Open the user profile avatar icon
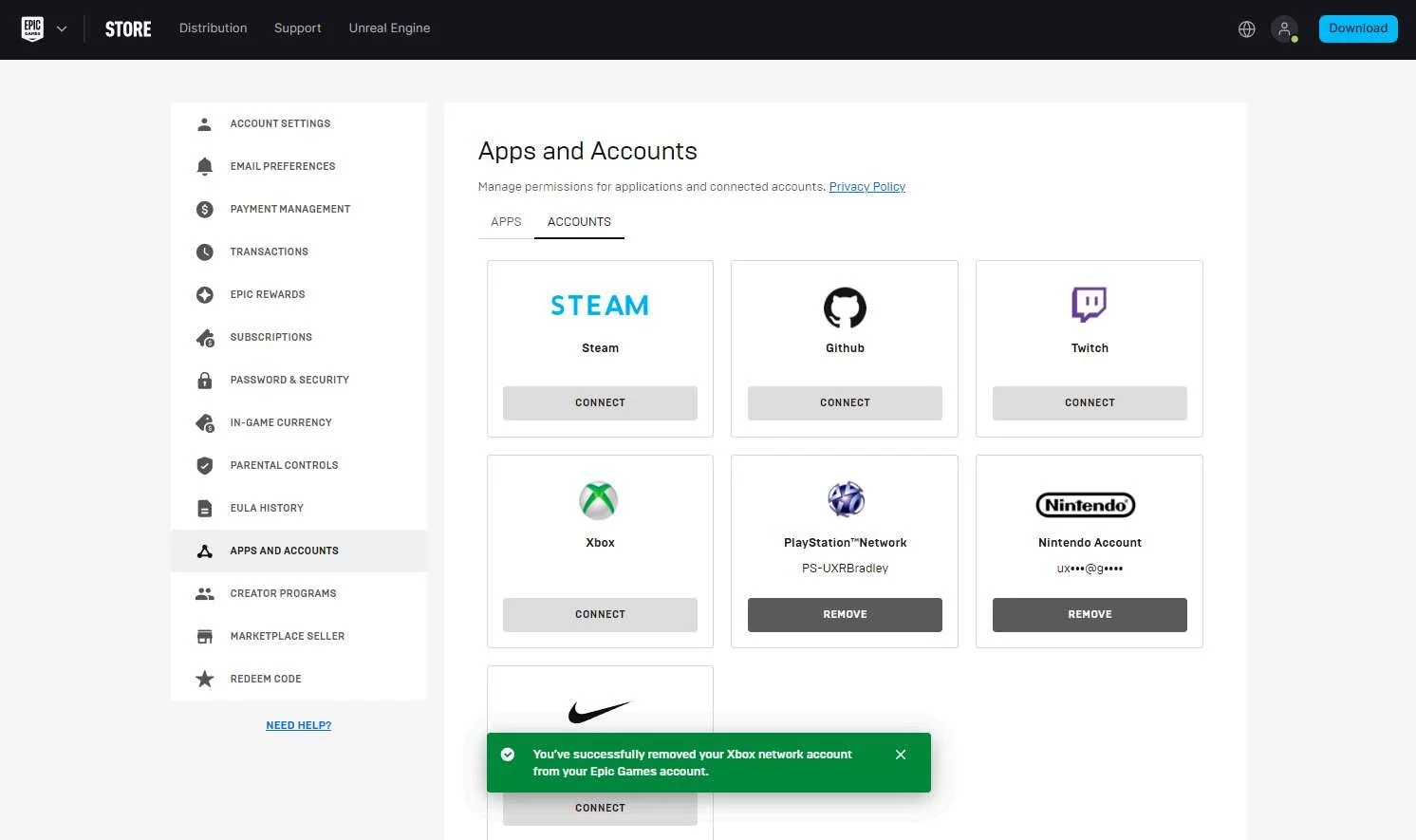The image size is (1416, 840). [1284, 29]
